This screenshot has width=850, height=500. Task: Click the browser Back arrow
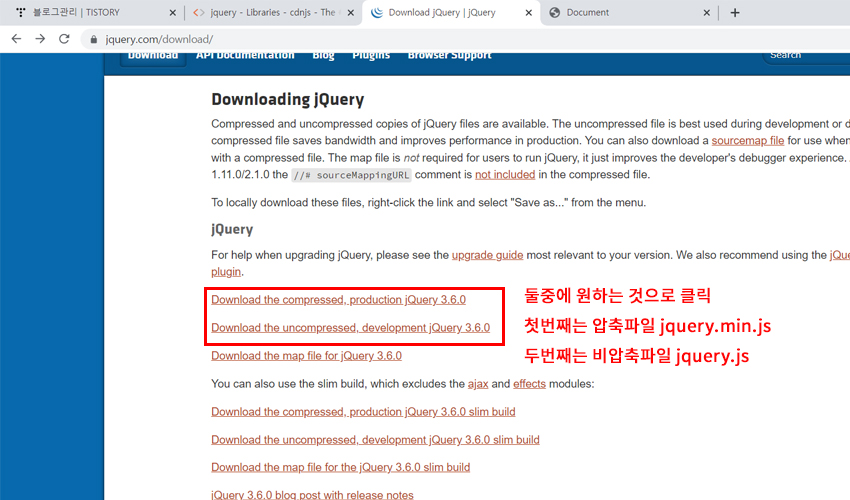tap(16, 39)
